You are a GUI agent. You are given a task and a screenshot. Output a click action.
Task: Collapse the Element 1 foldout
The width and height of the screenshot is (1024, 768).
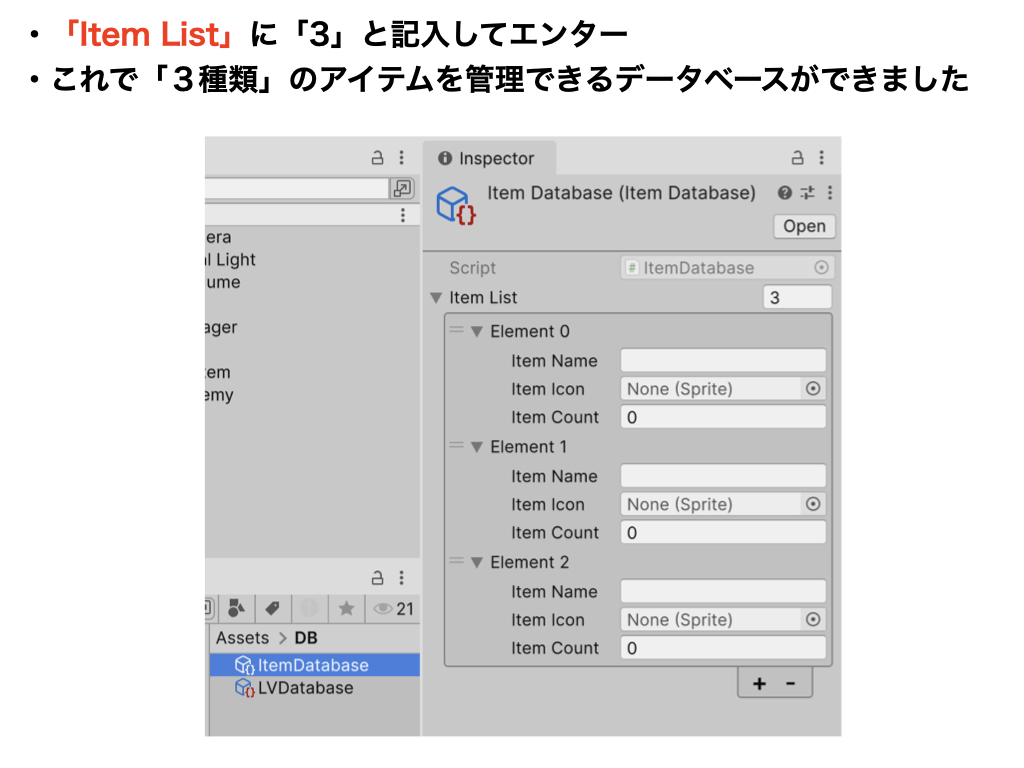pos(477,447)
